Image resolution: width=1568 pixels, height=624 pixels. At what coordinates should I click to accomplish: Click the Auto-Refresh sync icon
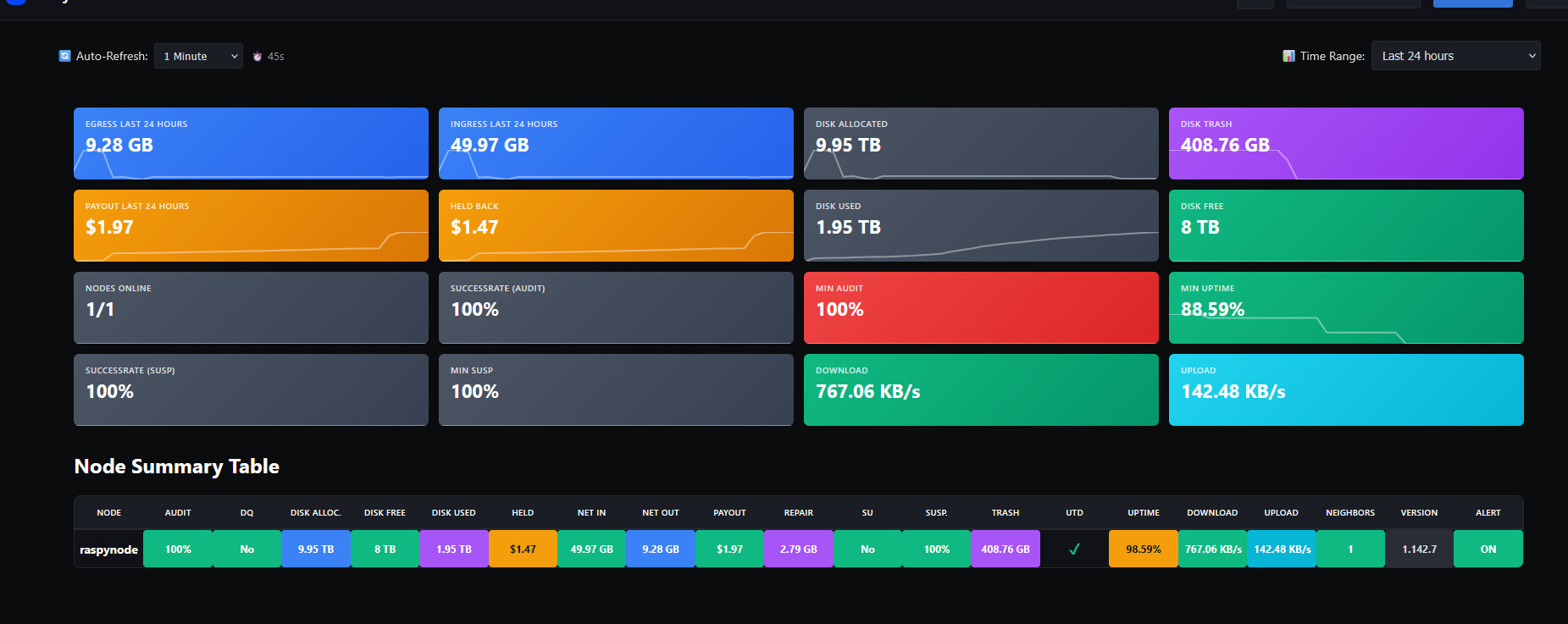pyautogui.click(x=64, y=56)
